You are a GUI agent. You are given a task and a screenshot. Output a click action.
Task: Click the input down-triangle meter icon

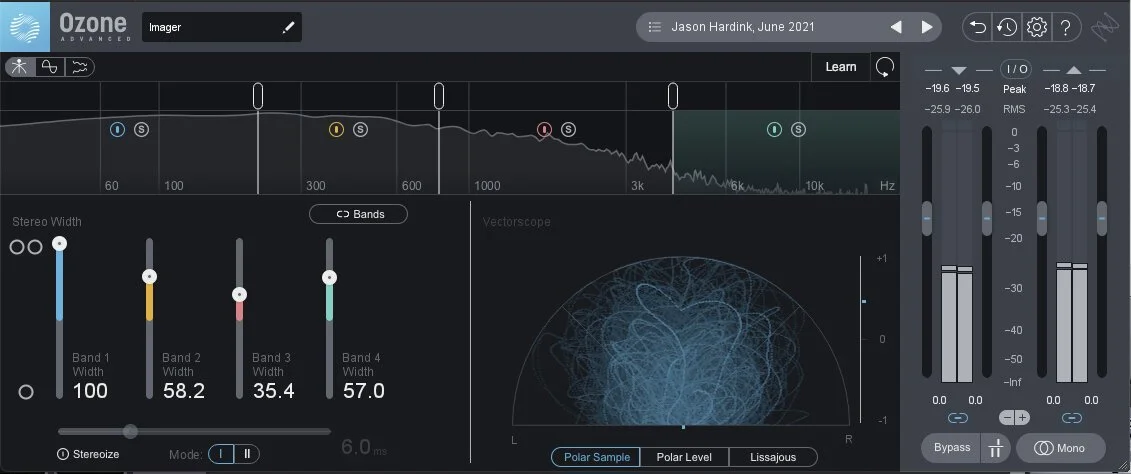(x=959, y=70)
